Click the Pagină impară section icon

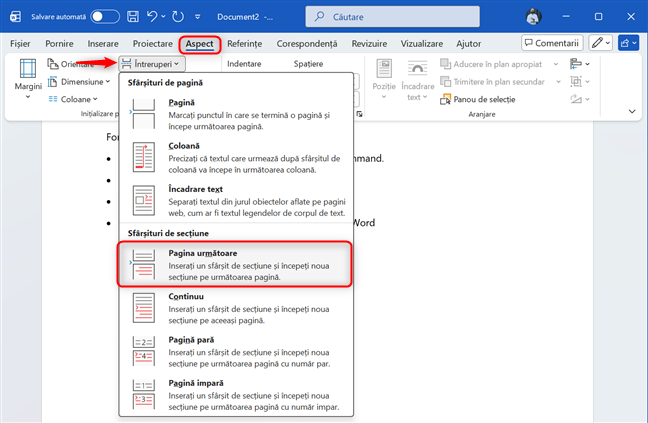[x=143, y=395]
